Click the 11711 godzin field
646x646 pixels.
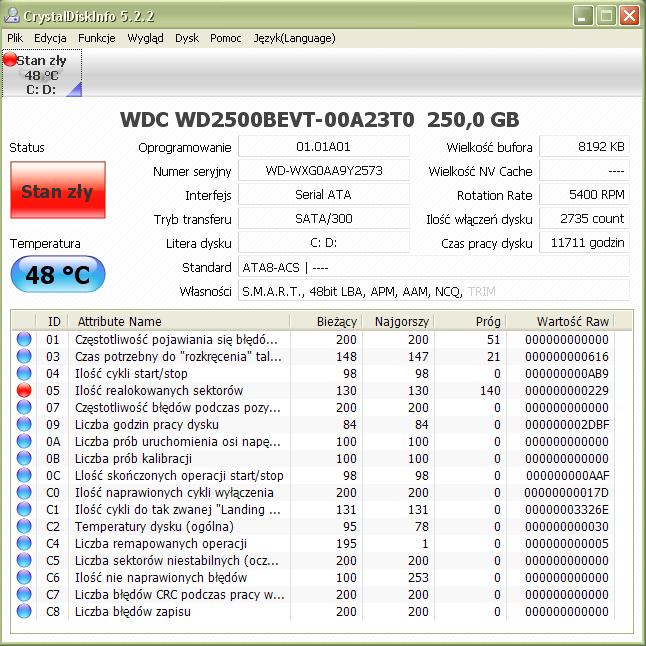[585, 243]
